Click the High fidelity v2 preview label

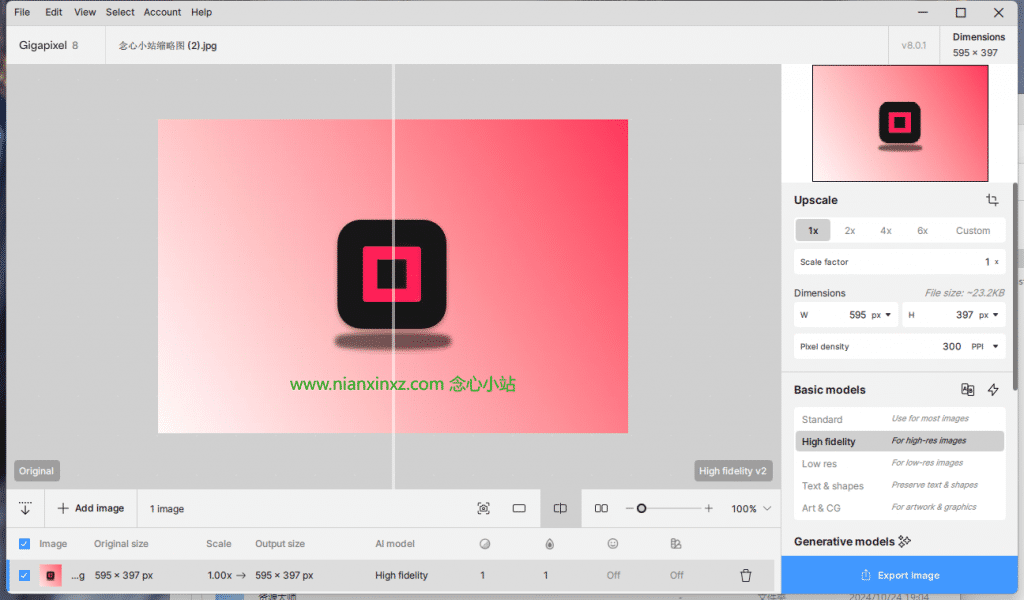click(733, 471)
